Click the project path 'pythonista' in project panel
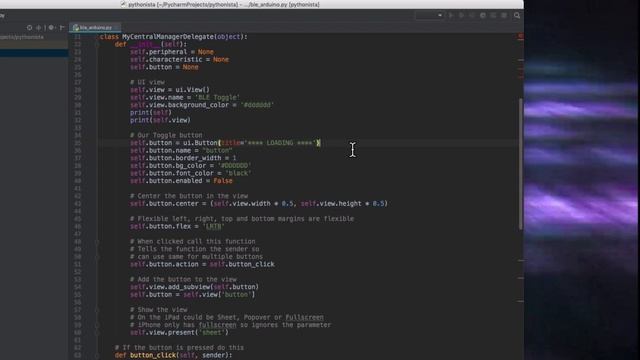640x360 pixels. (22, 37)
